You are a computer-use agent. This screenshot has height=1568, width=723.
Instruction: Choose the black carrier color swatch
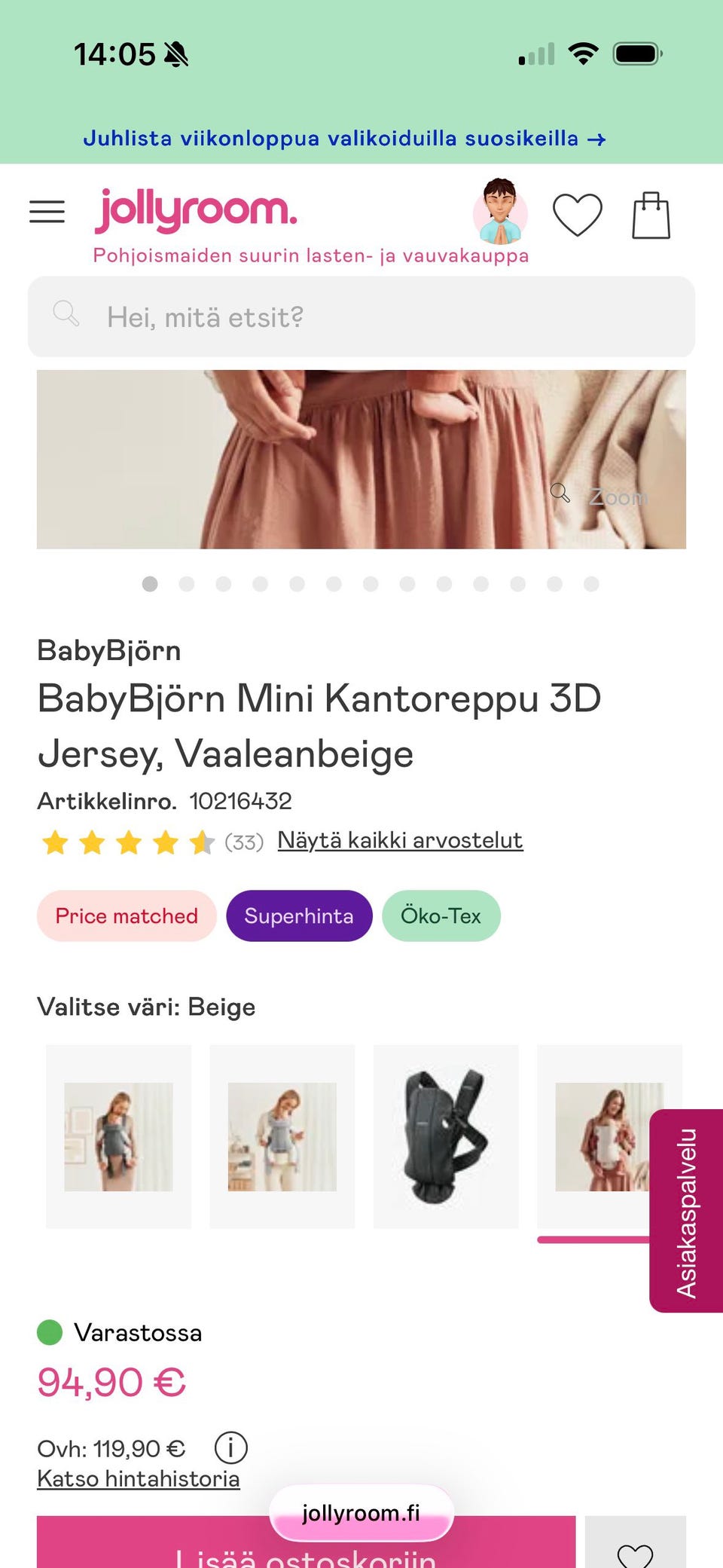tap(446, 1136)
